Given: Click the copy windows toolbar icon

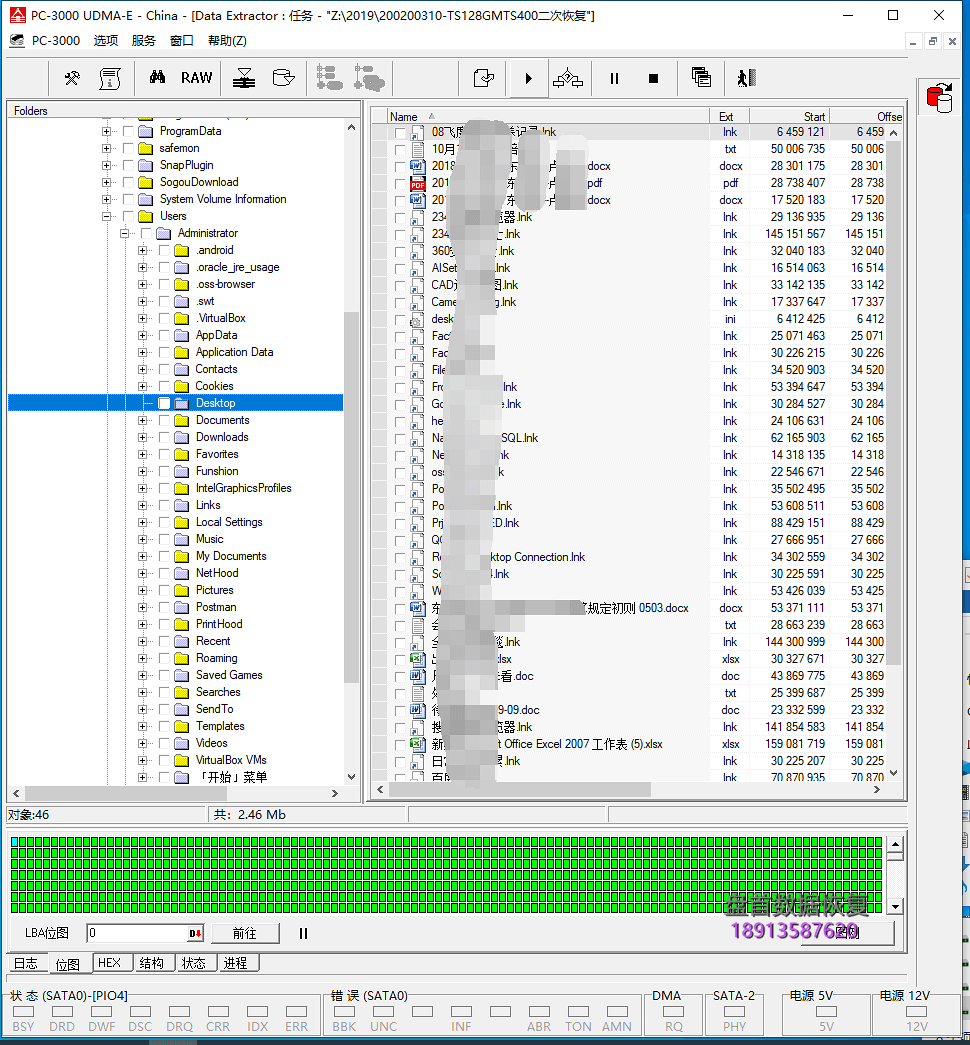Looking at the screenshot, I should click(701, 77).
